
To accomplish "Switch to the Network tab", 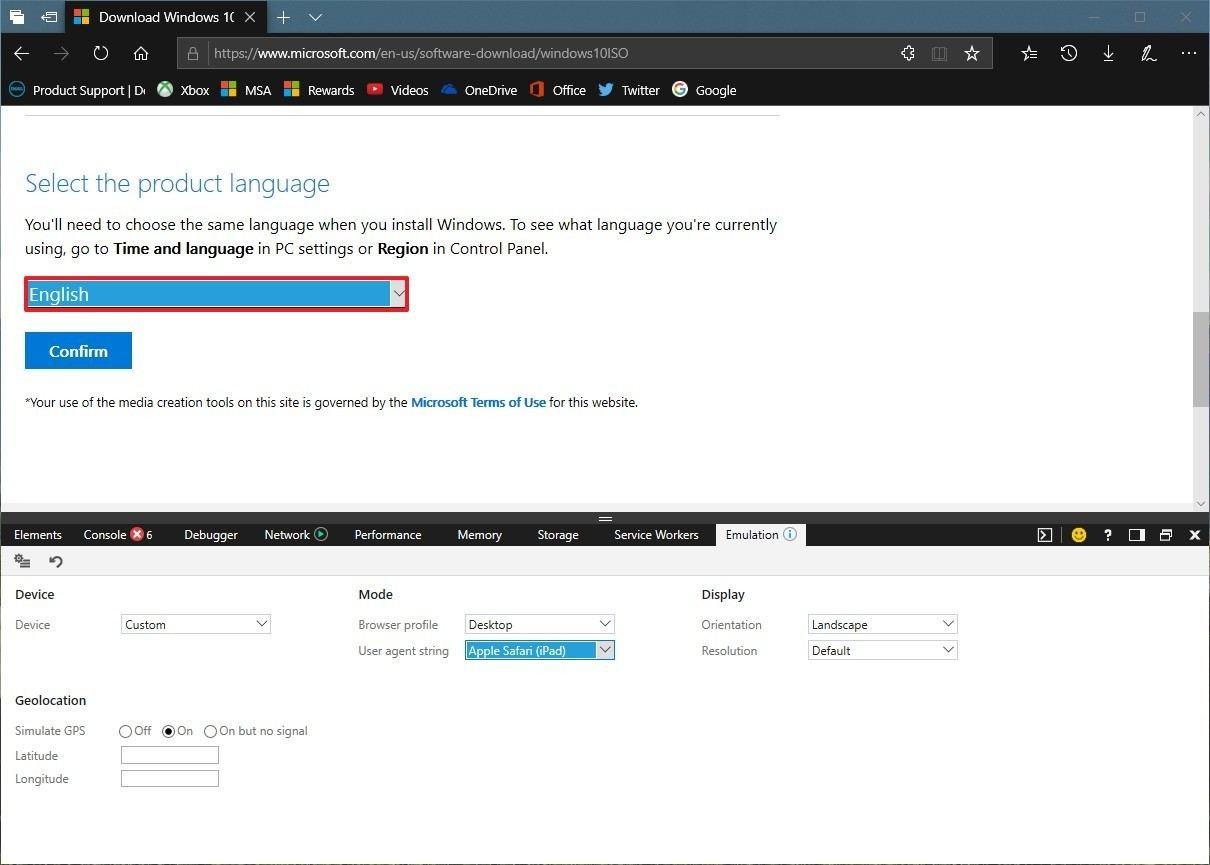I will (287, 535).
